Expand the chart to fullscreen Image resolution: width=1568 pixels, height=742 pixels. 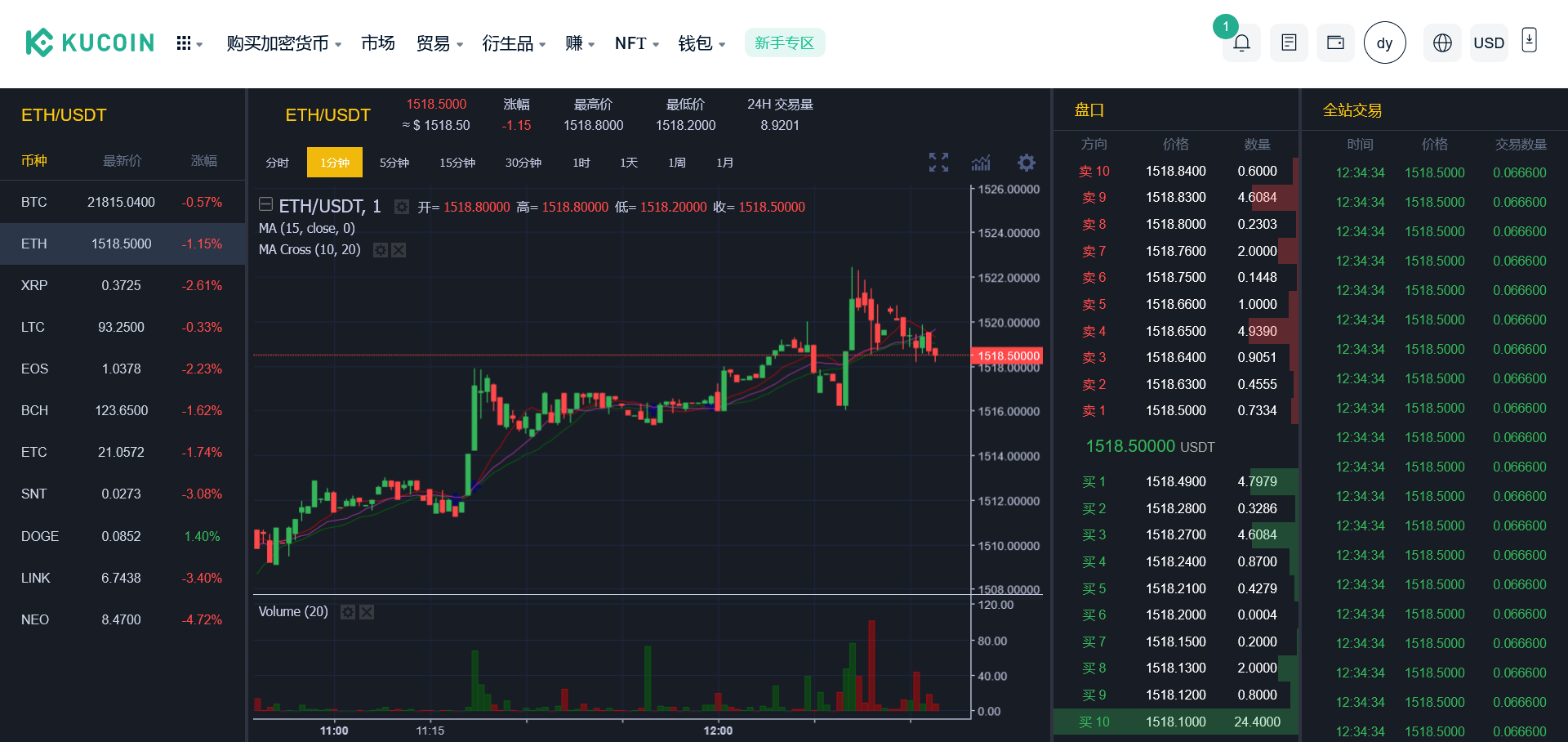point(938,163)
